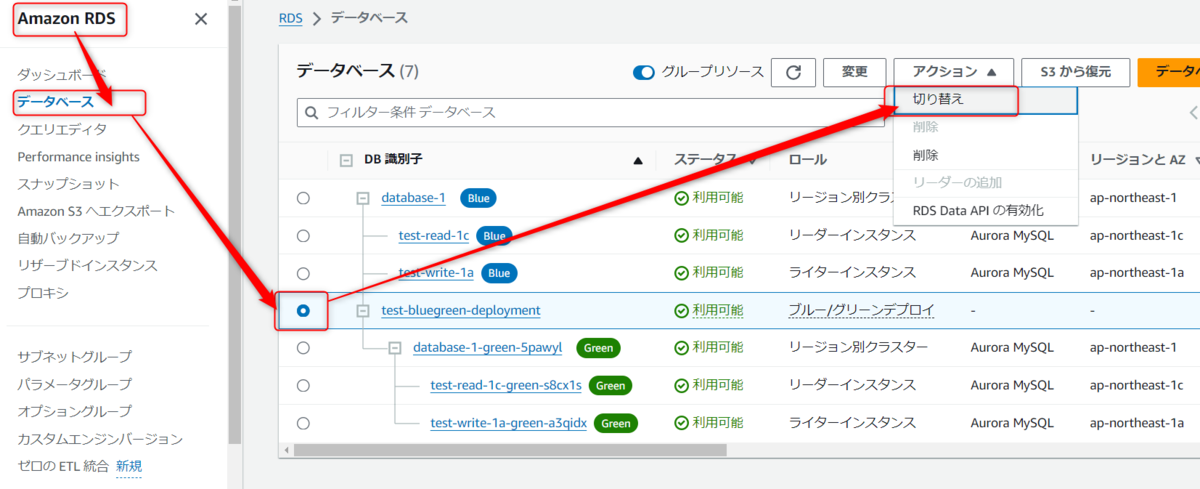Open カスタムエンジンバージョン in the sidebar

100,439
